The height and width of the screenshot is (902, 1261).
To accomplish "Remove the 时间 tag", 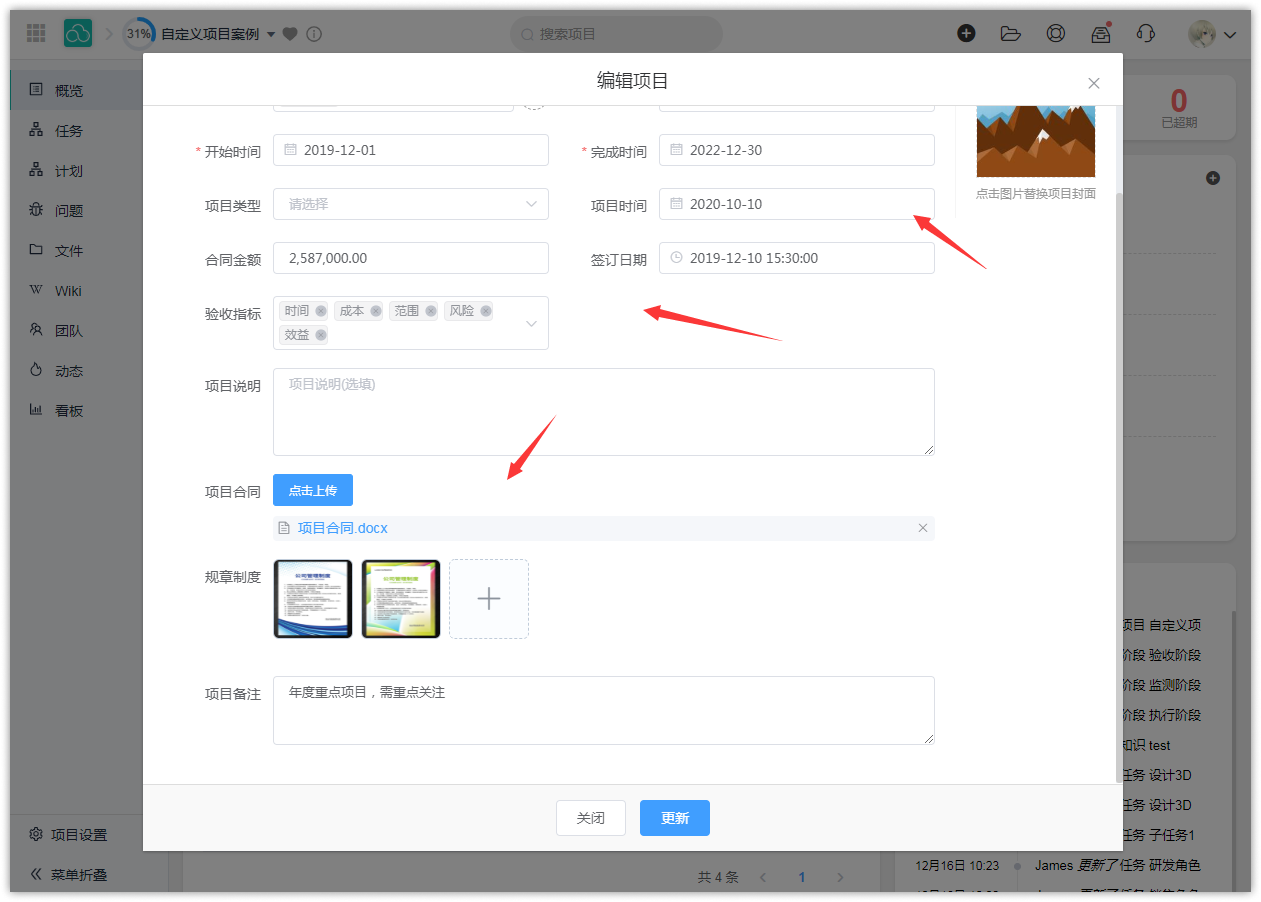I will click(321, 311).
